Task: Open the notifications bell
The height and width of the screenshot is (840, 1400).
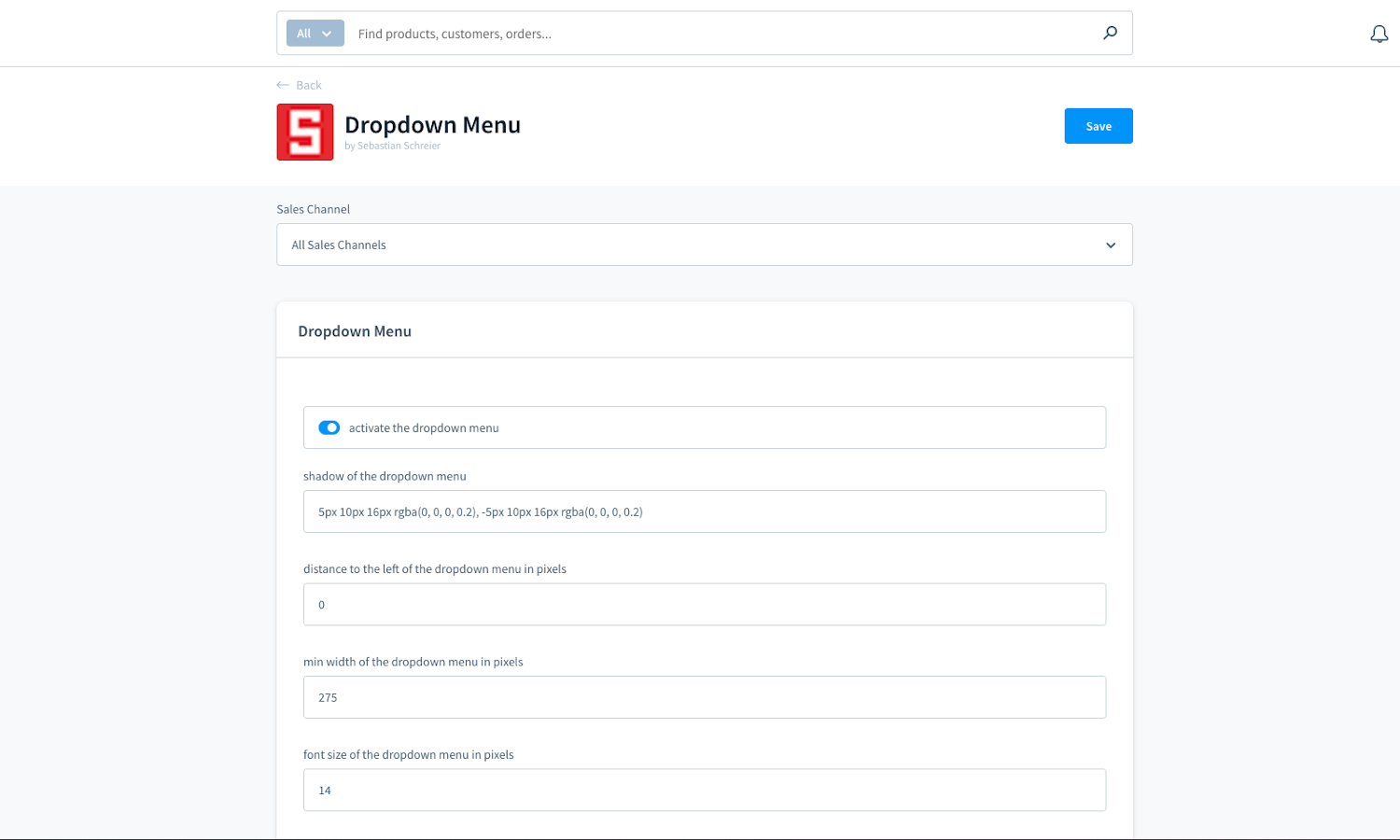Action: (1379, 35)
